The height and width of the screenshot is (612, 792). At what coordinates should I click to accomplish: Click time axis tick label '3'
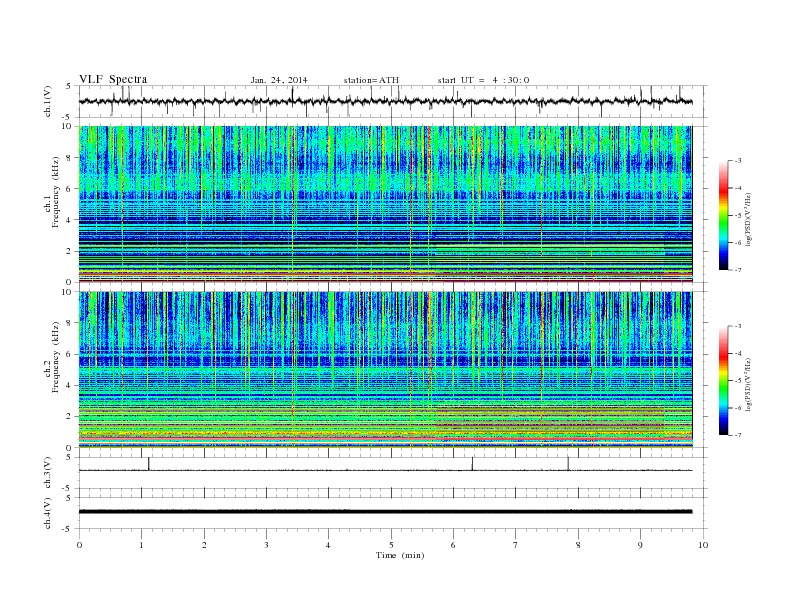(x=266, y=545)
